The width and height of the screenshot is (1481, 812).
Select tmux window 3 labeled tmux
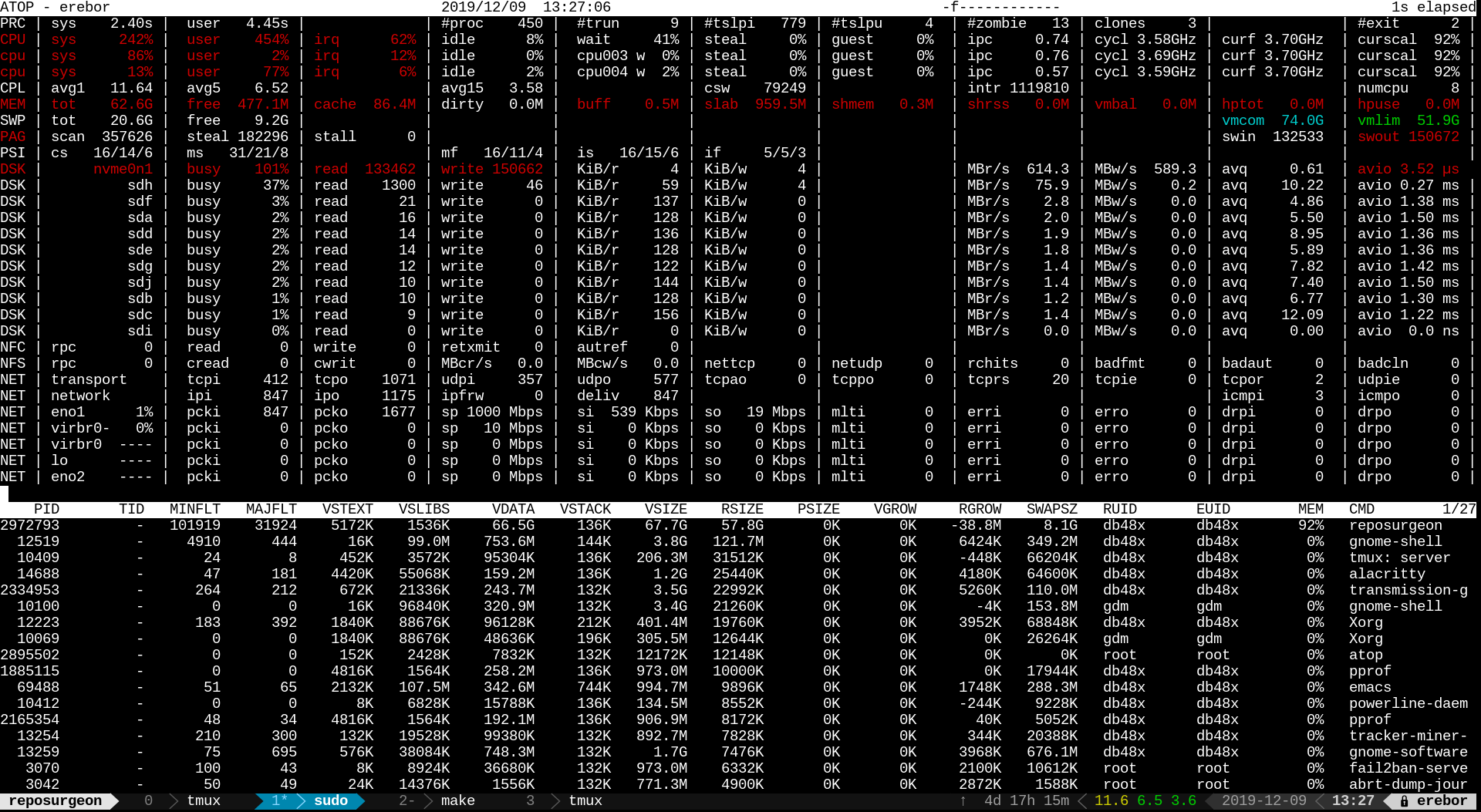(x=564, y=801)
